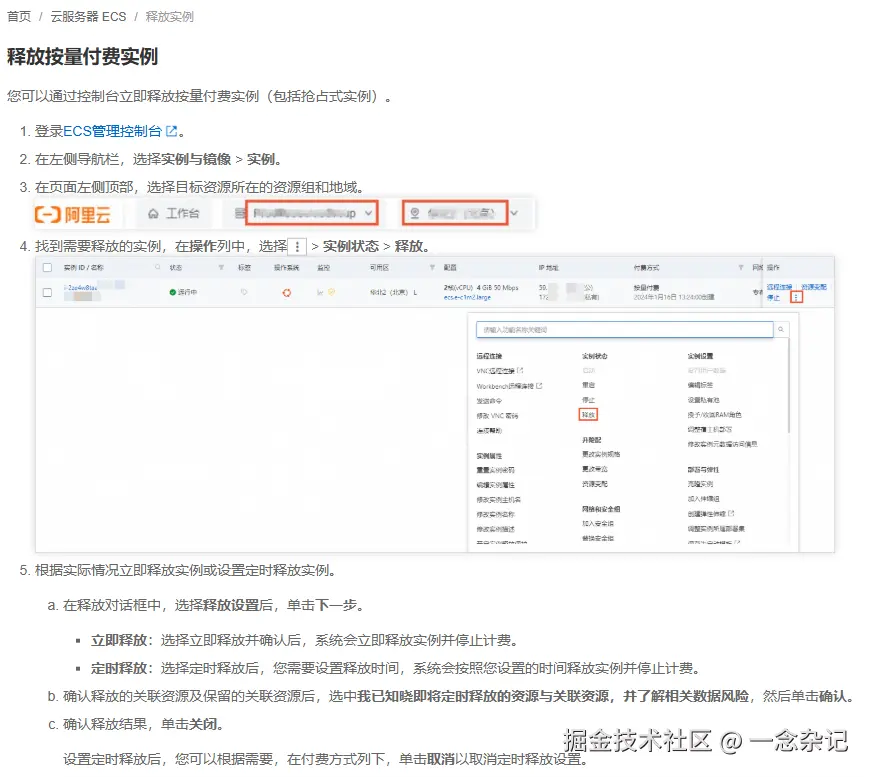Click the magnifier icon beside popup search
The height and width of the screenshot is (777, 871).
pyautogui.click(x=780, y=329)
